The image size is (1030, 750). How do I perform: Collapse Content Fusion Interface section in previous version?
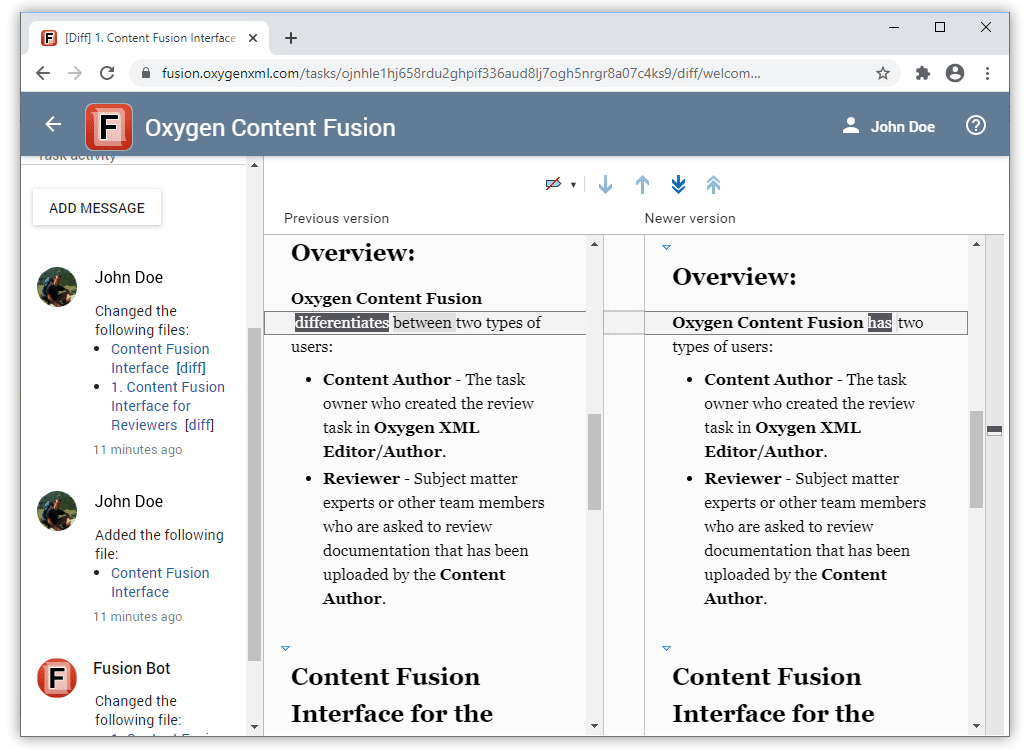[x=285, y=648]
